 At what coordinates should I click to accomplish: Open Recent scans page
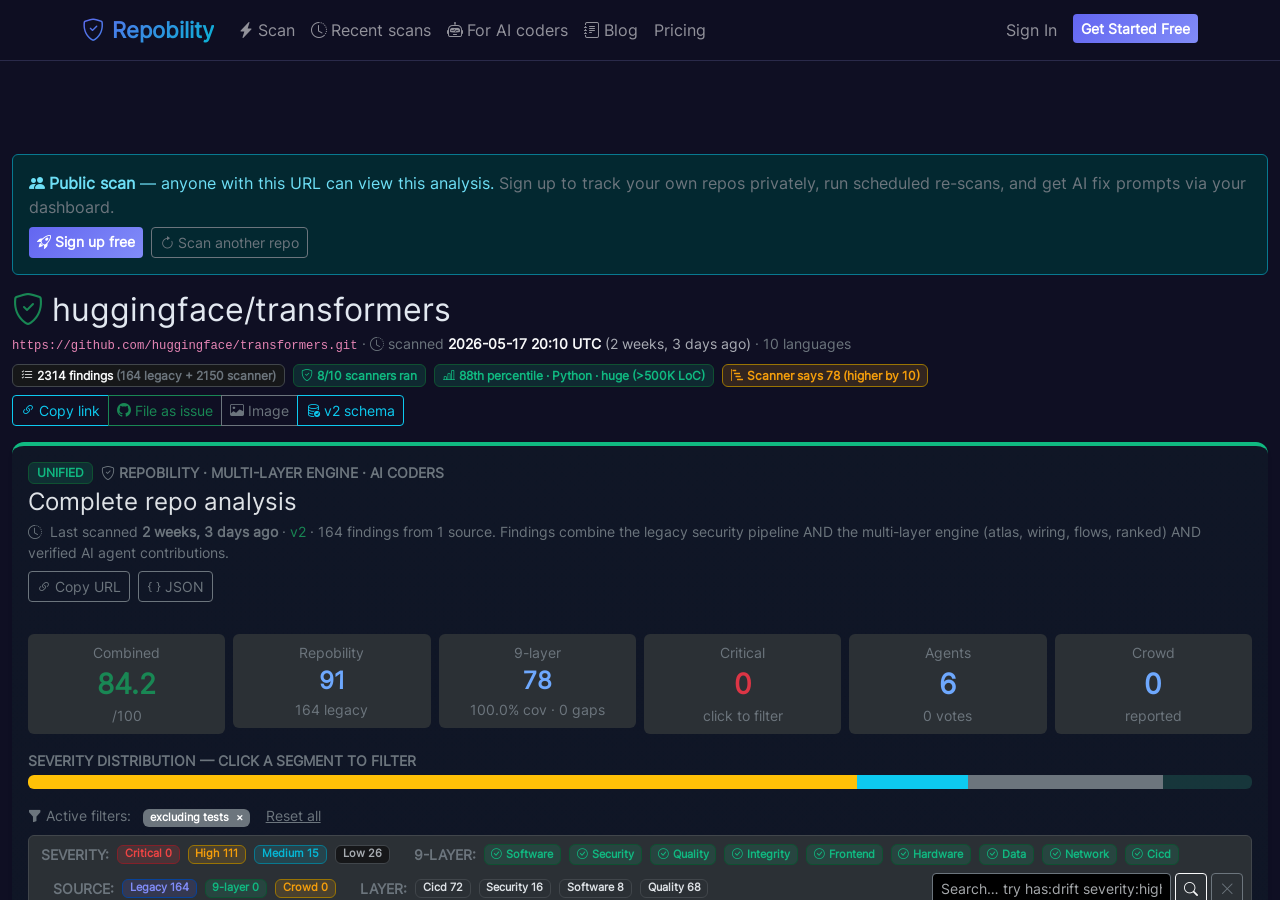(x=371, y=30)
